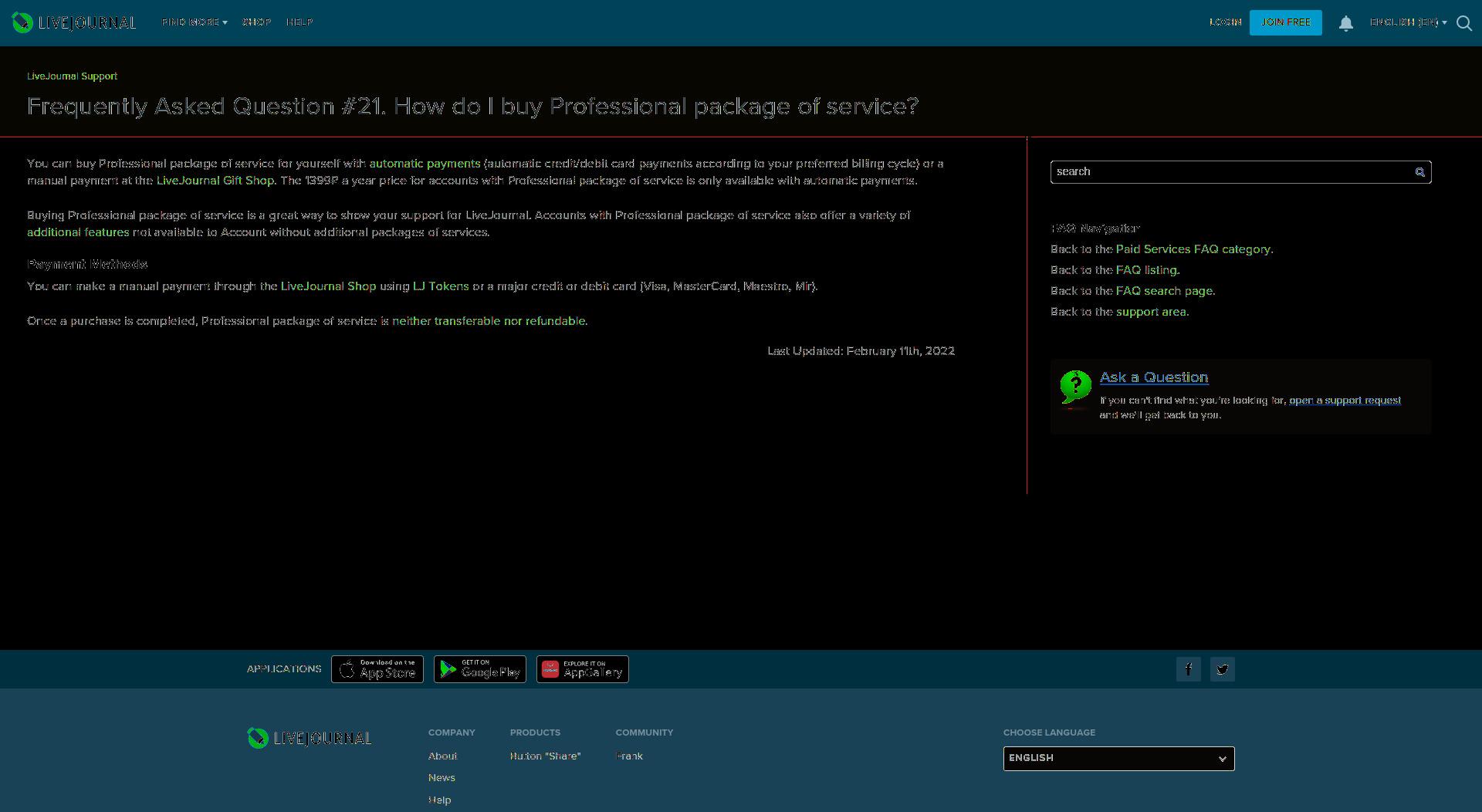
Task: Open the LiveJournal Gift Shop link
Action: click(x=215, y=181)
